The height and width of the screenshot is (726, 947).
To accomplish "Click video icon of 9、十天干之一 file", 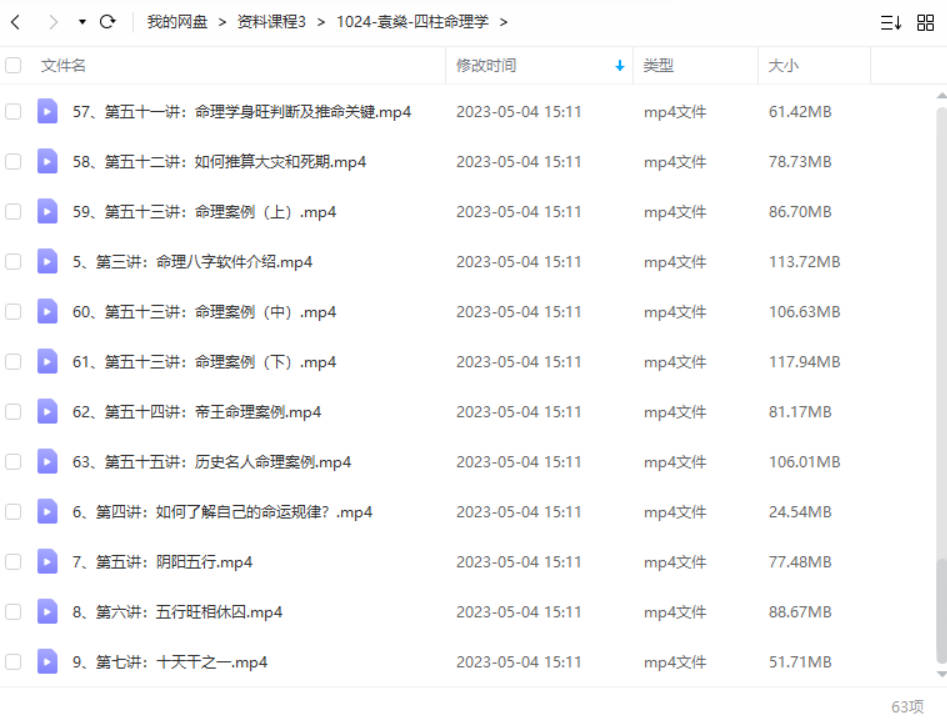I will click(x=47, y=662).
